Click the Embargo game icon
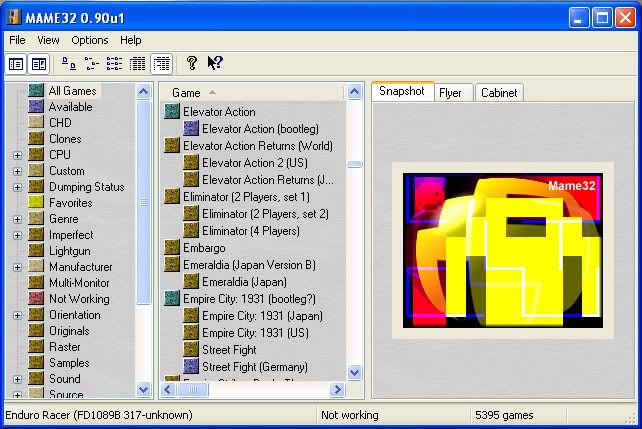Screen dimensions: 642x429 click(x=172, y=248)
